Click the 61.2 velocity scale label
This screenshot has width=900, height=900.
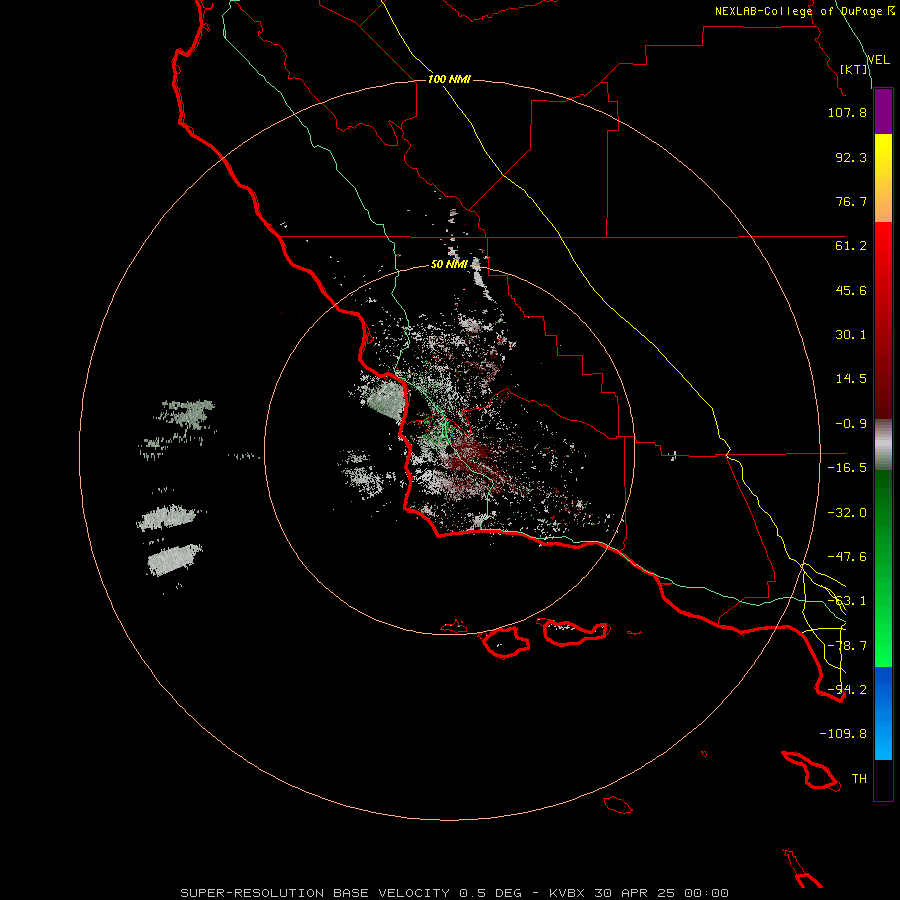[851, 246]
